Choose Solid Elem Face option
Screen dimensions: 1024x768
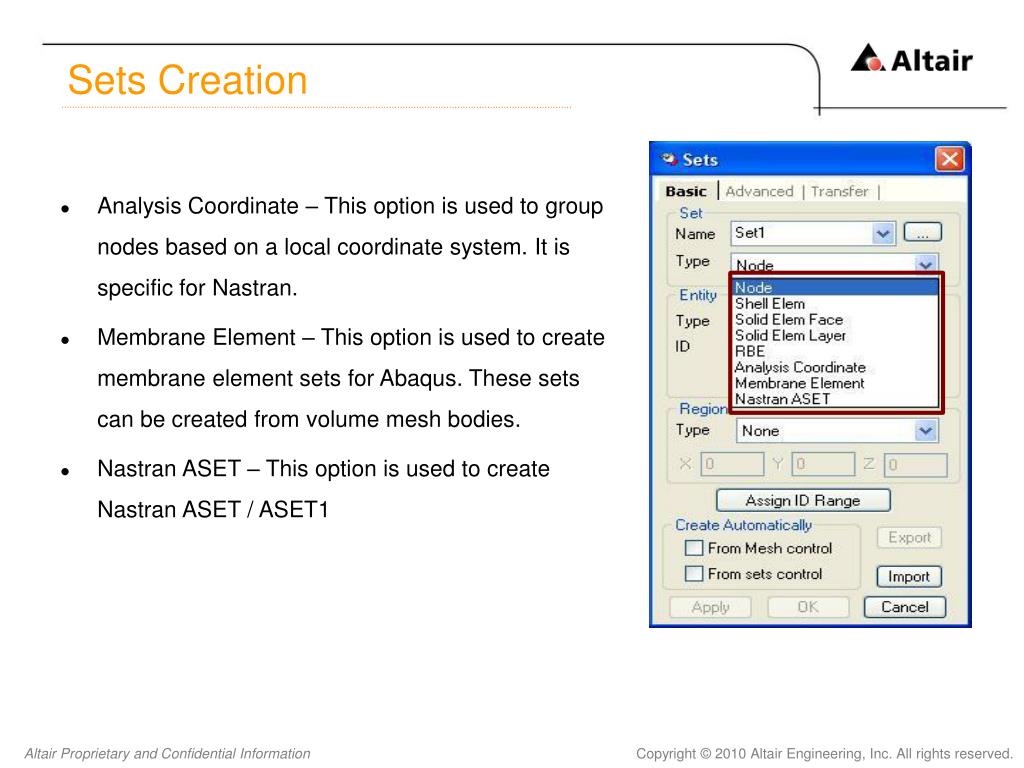pos(835,319)
